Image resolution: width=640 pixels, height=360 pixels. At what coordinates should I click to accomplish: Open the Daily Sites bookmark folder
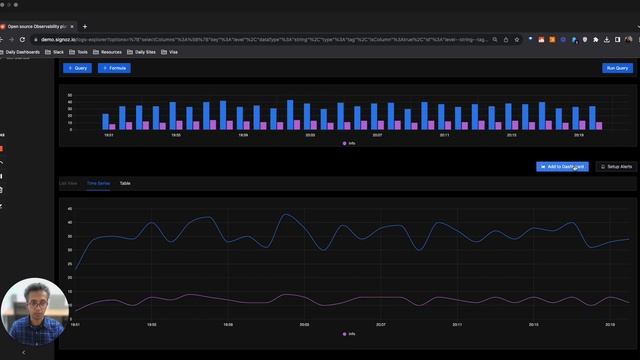141,52
